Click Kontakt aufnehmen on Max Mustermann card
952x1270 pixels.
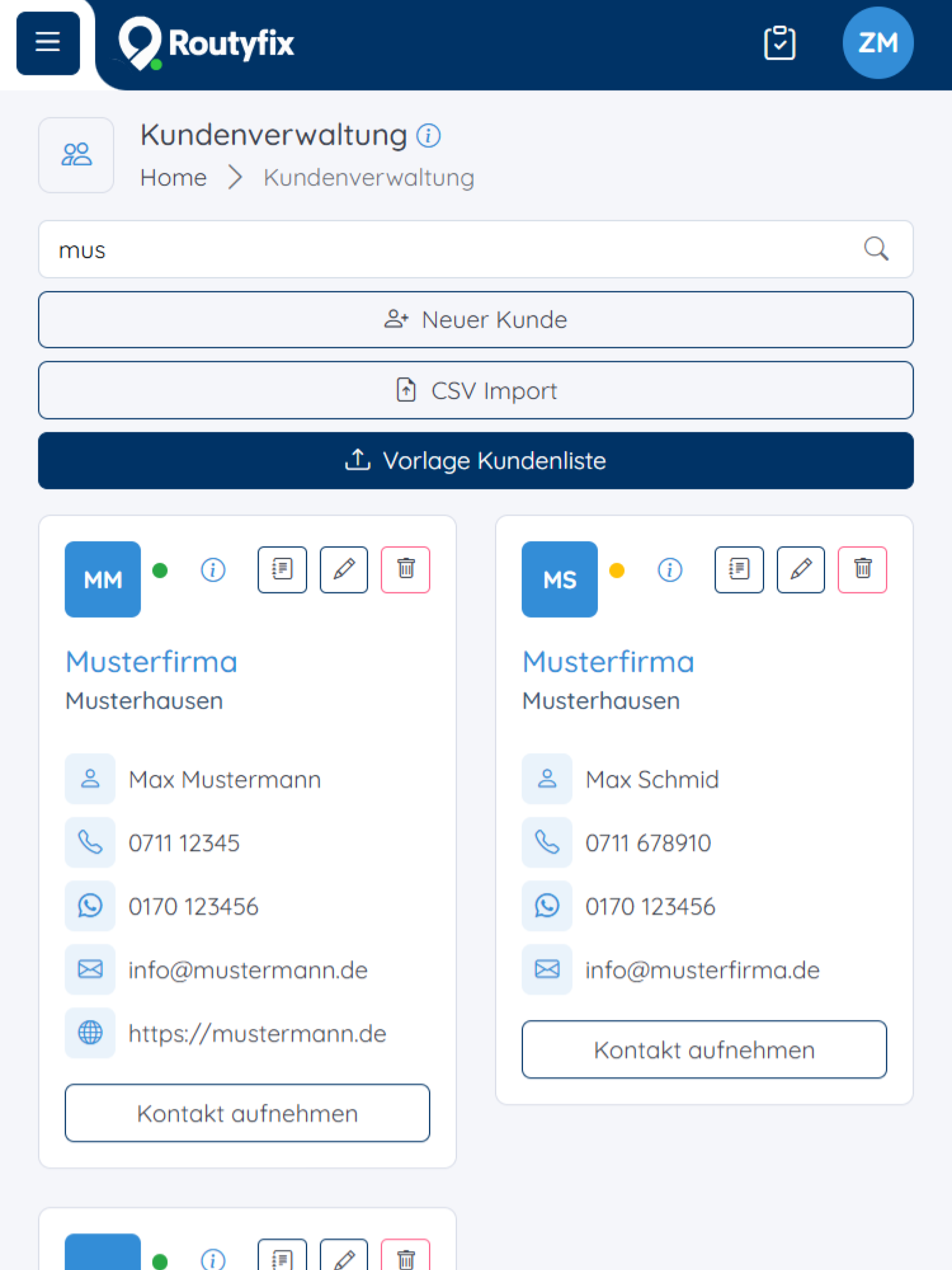pos(247,1113)
